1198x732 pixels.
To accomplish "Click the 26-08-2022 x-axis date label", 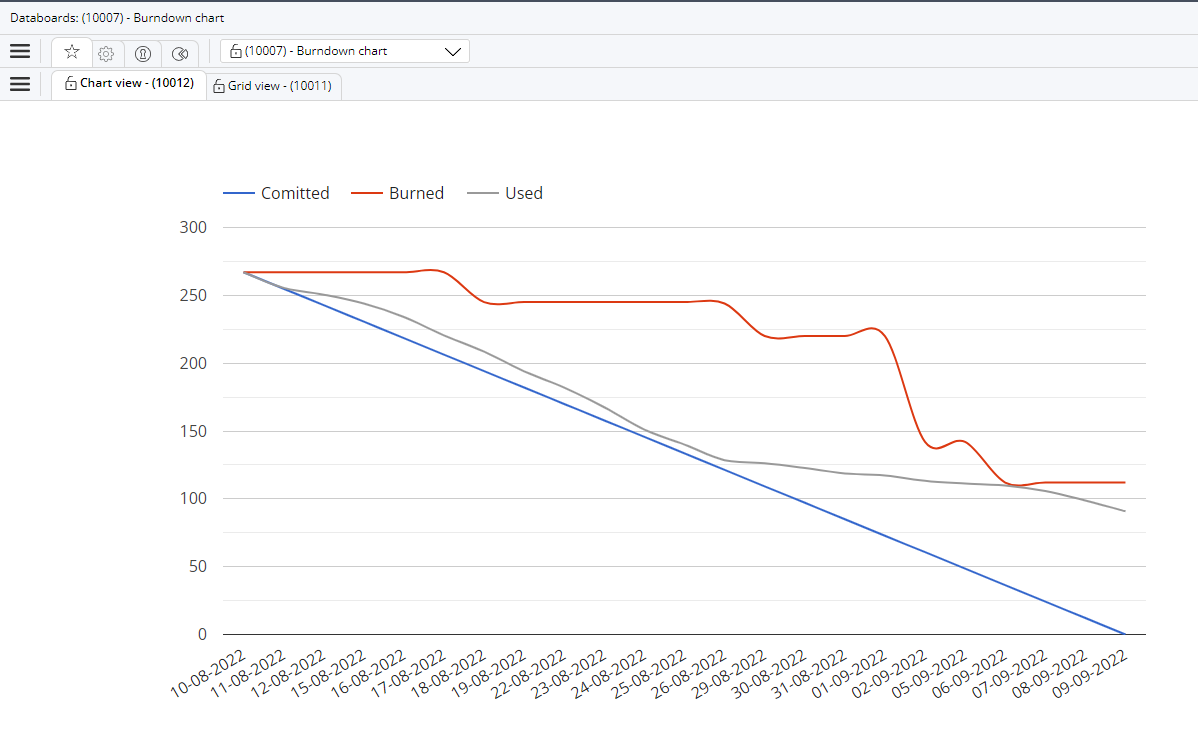I will pos(688,674).
